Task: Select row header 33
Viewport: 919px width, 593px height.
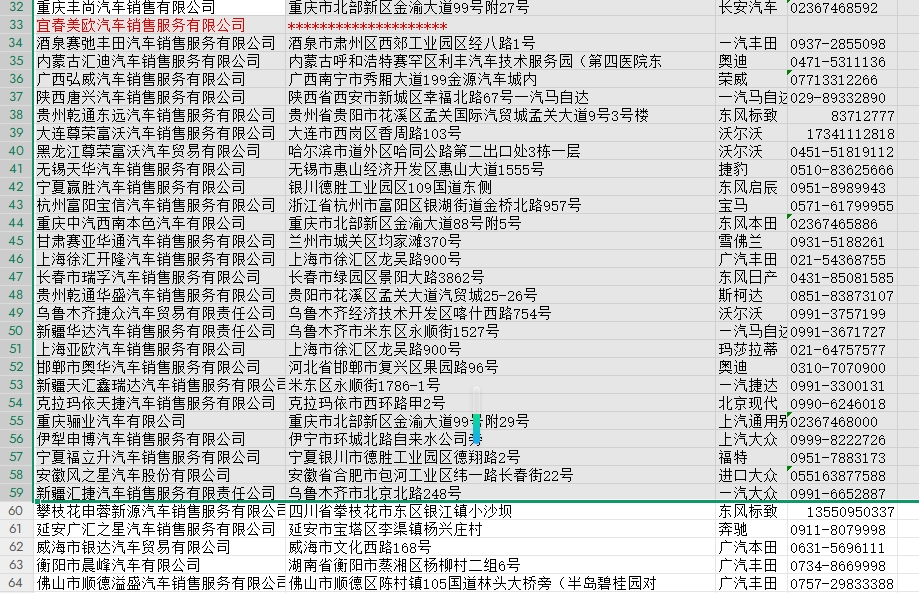Action: coord(16,25)
